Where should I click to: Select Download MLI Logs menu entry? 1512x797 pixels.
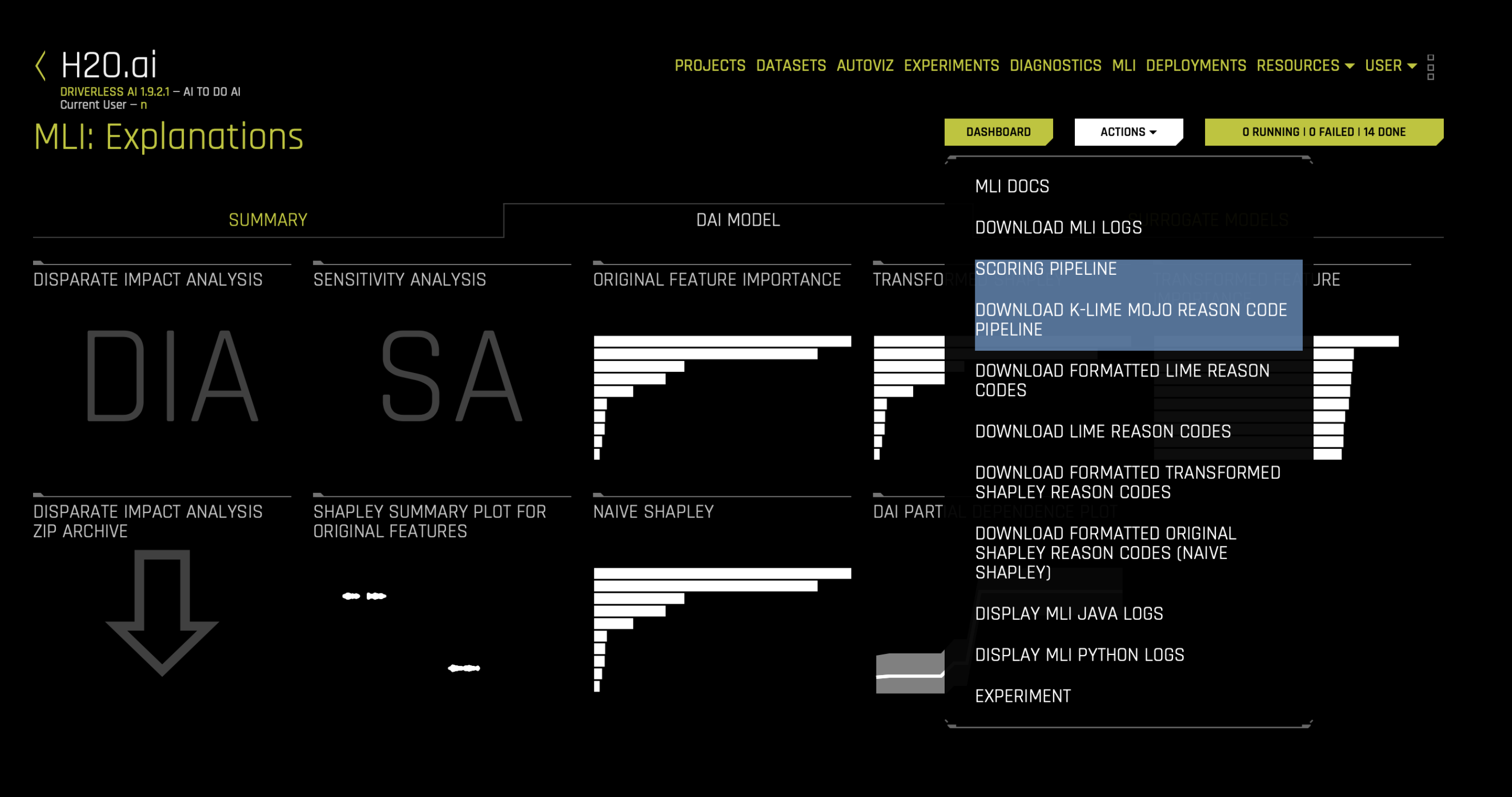[x=1058, y=228]
